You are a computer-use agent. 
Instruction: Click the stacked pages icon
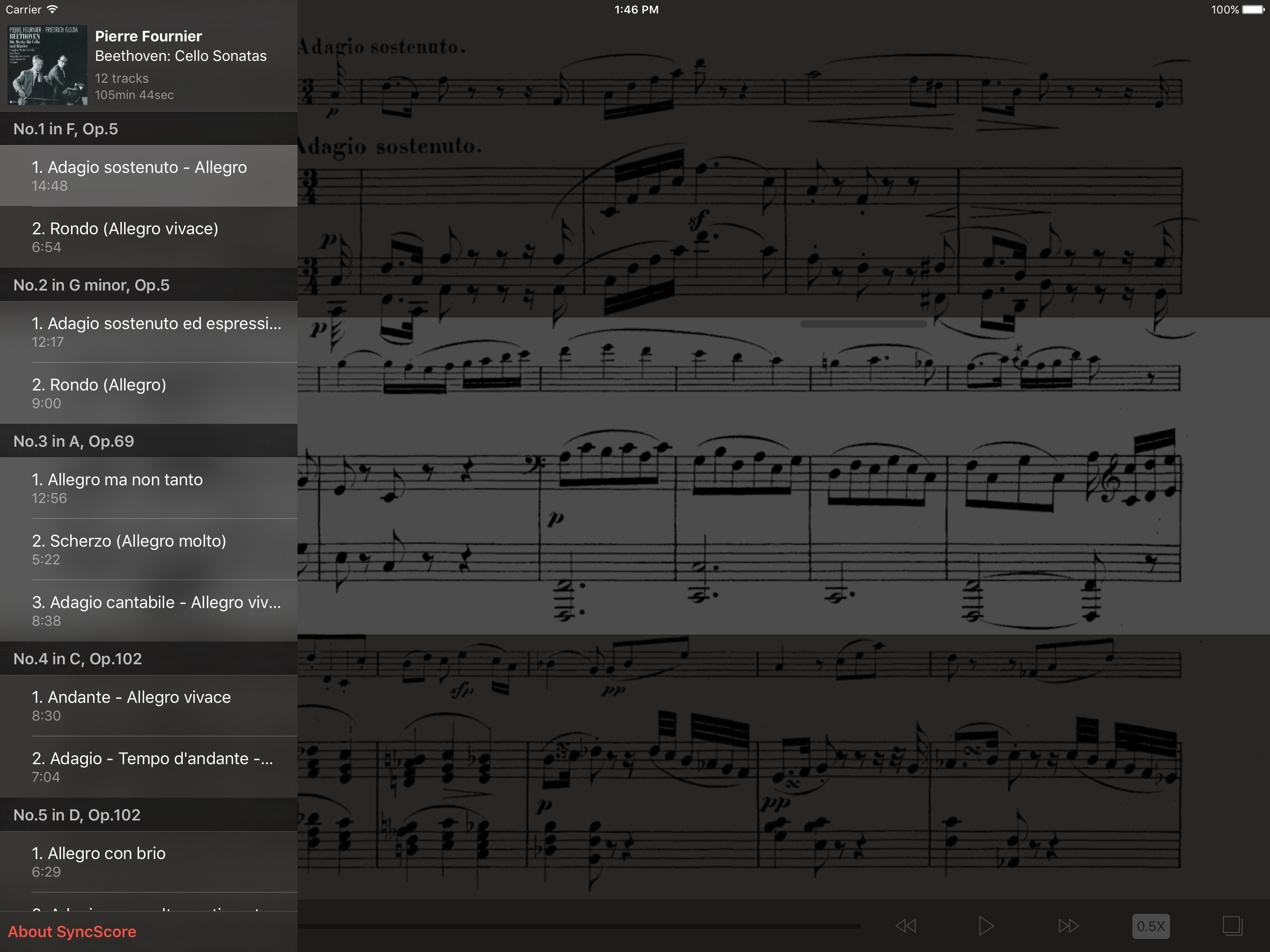tap(1232, 926)
